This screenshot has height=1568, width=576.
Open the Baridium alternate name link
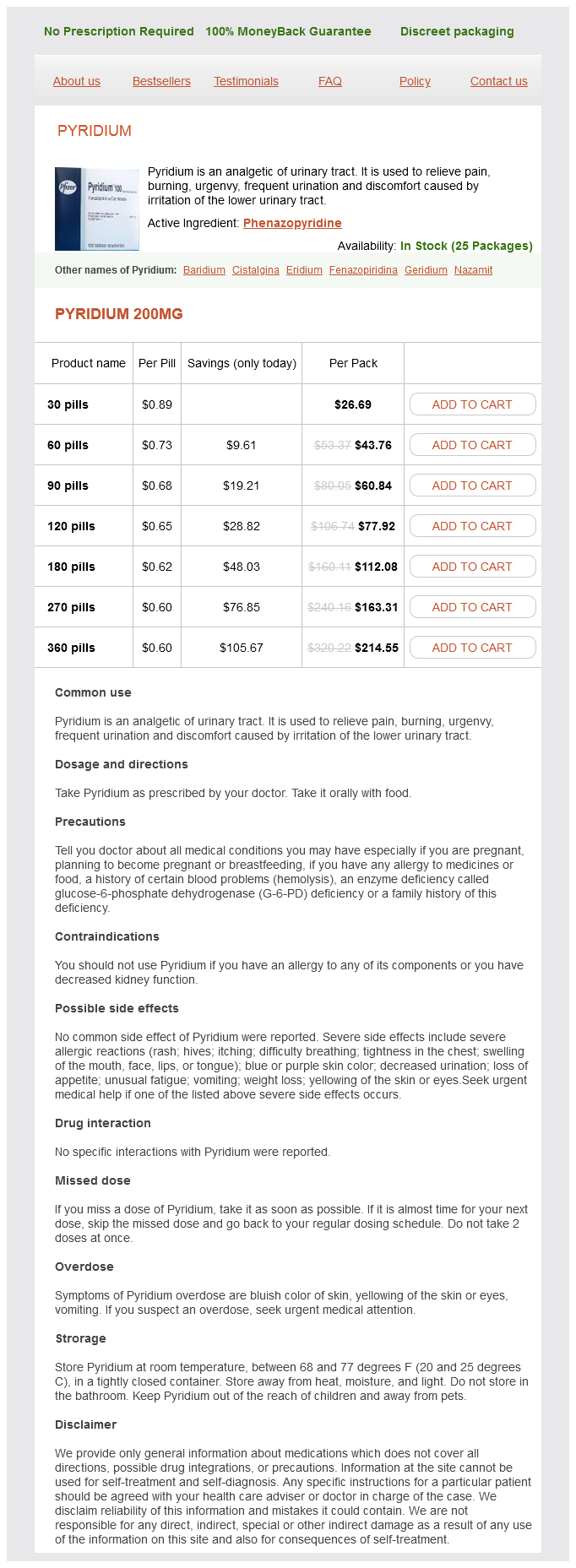[204, 270]
